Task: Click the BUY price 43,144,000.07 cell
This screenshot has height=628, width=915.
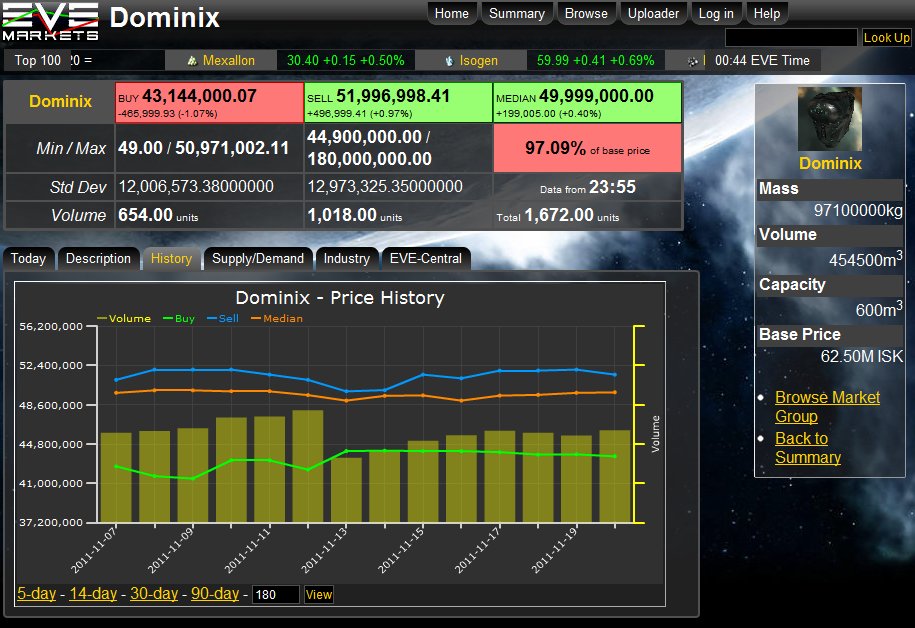Action: click(209, 103)
